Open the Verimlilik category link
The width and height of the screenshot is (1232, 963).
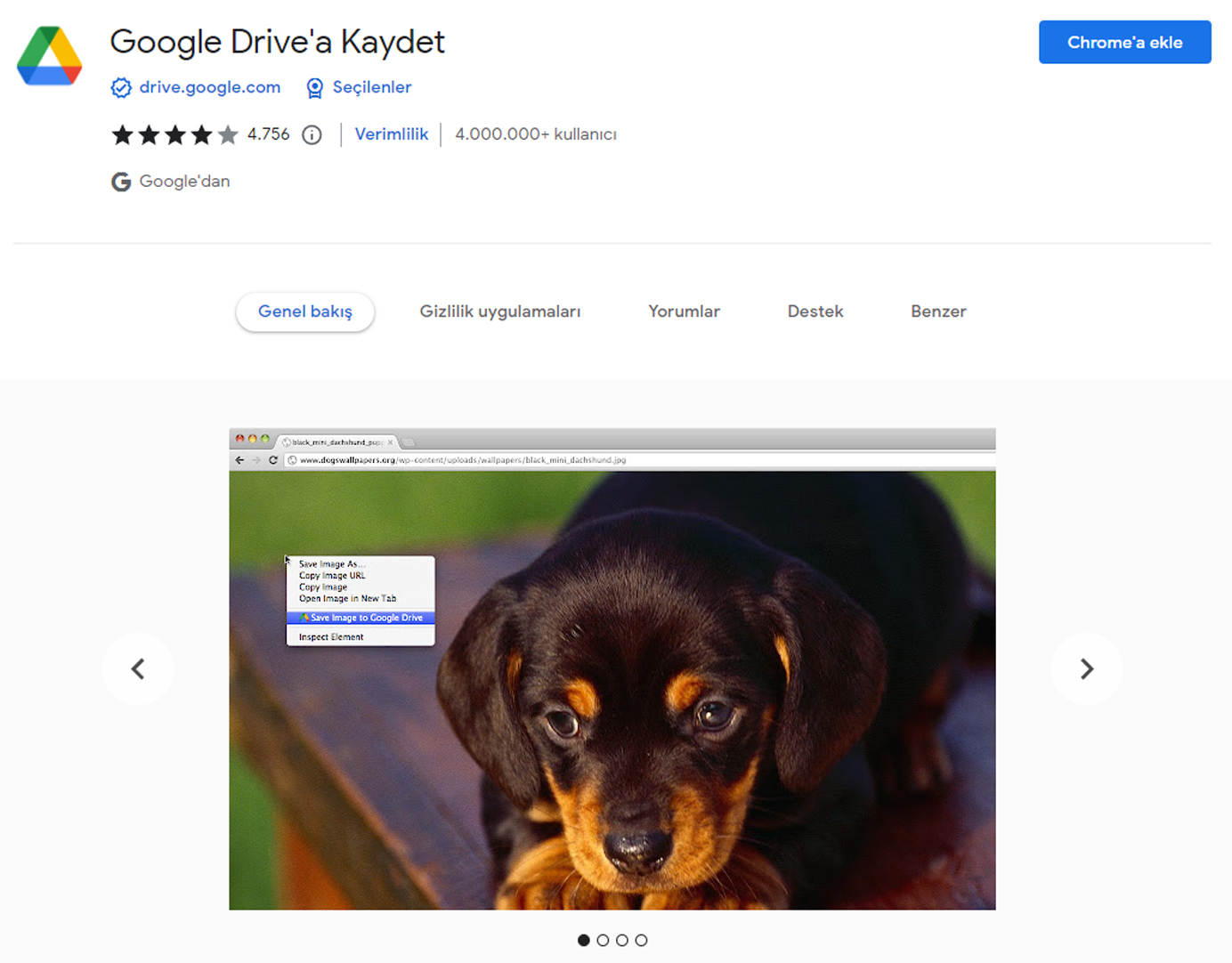(x=391, y=134)
